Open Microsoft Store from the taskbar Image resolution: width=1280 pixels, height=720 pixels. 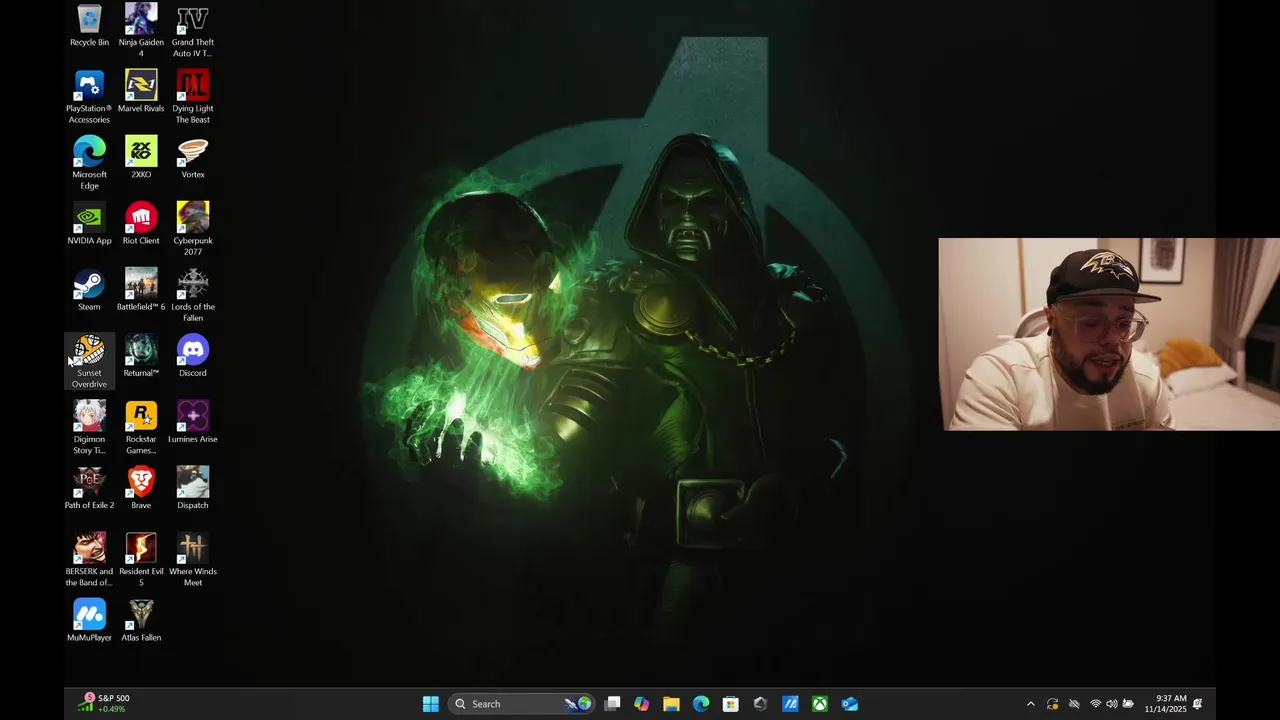click(x=731, y=704)
